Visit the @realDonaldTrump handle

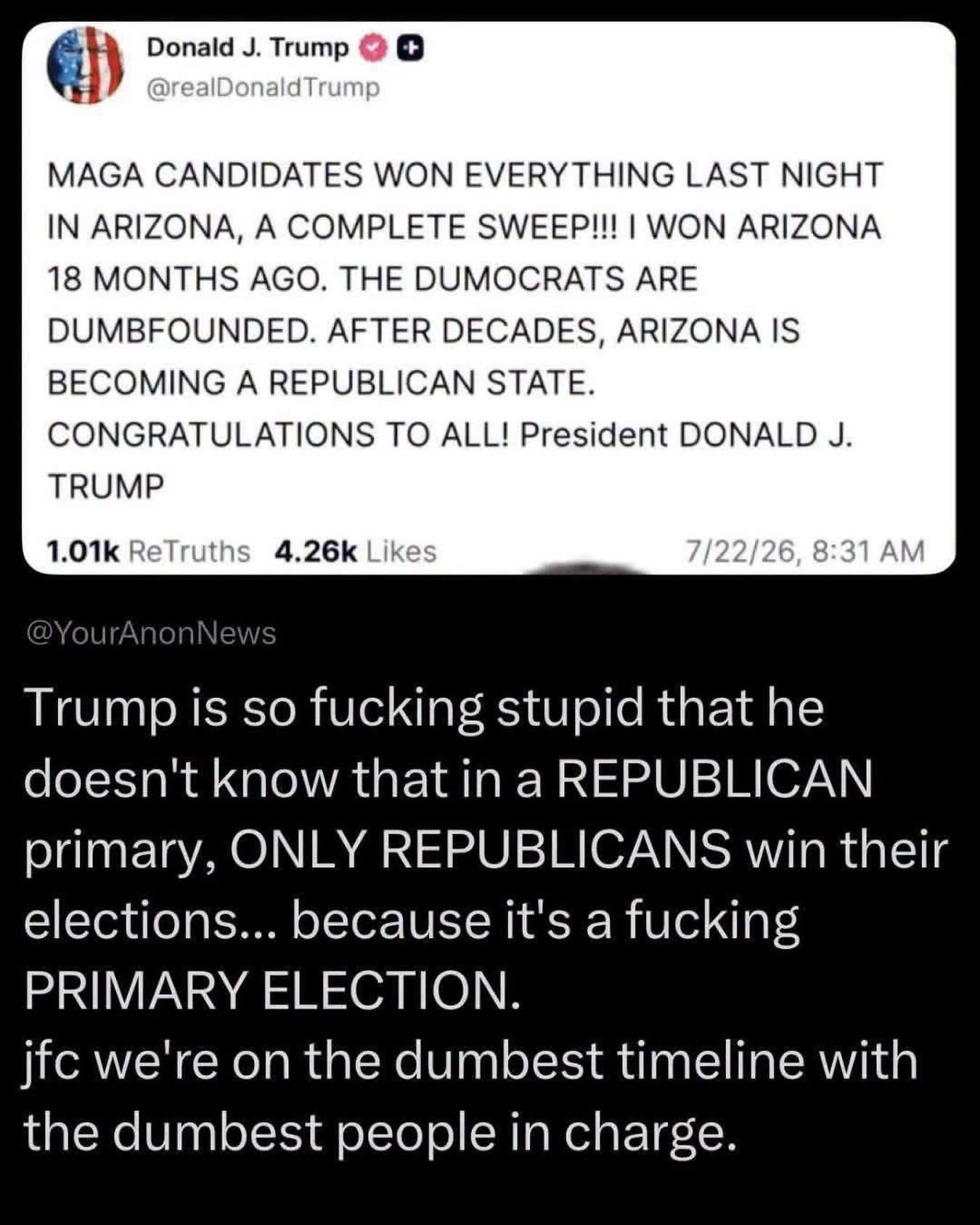[x=263, y=88]
